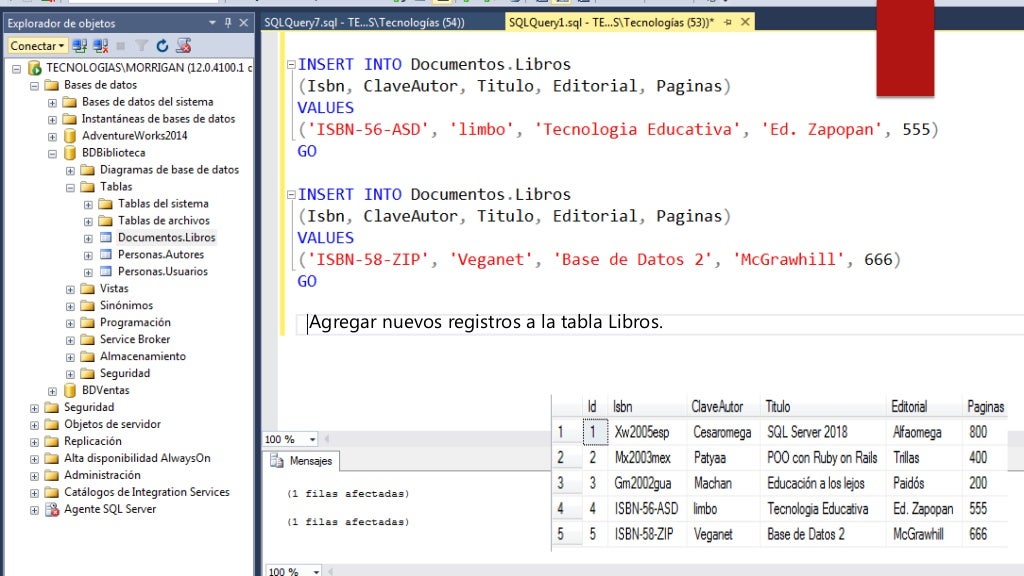Select the Documentos.Libros table
Viewport: 1024px width, 576px height.
(x=166, y=237)
